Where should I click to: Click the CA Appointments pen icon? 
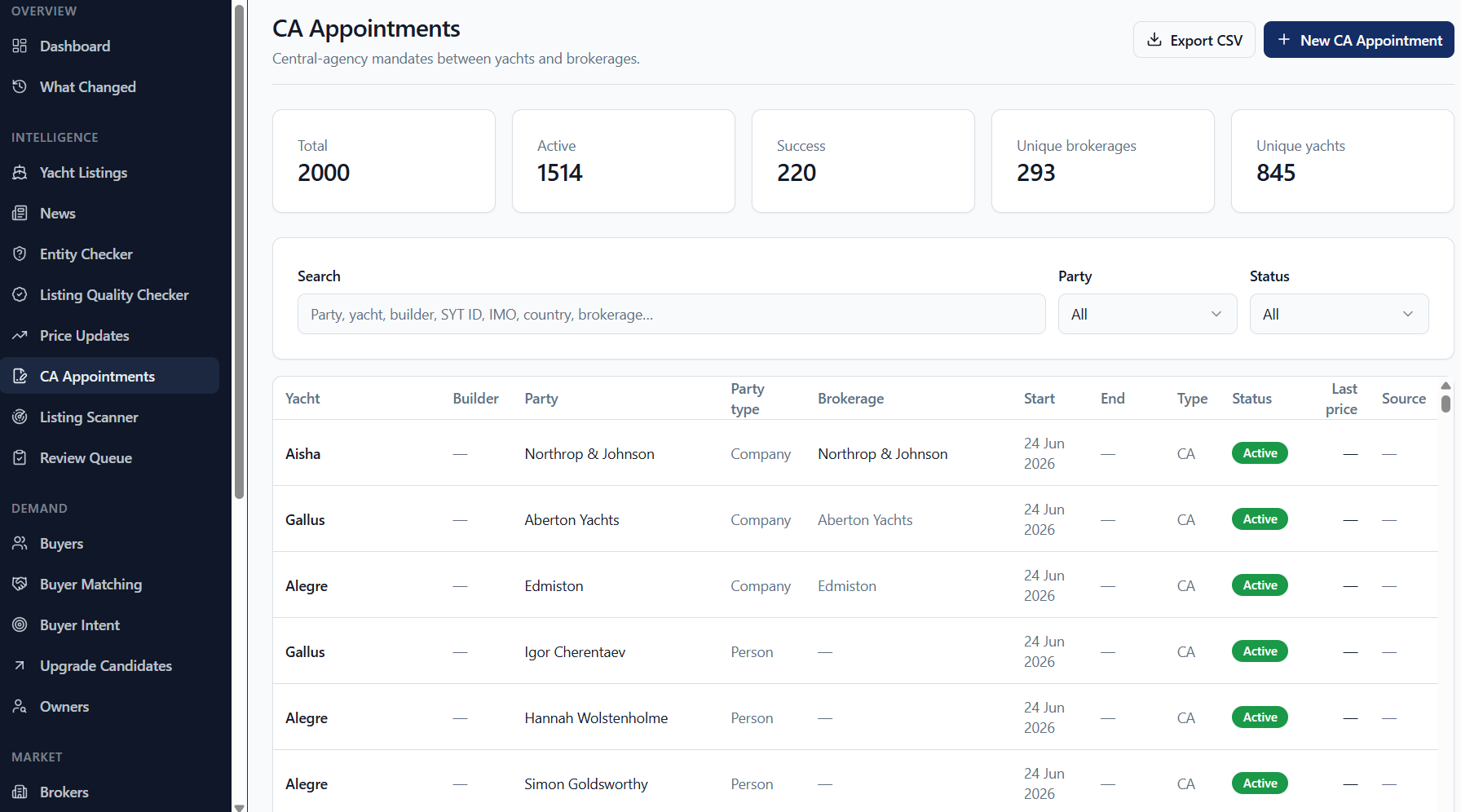pyautogui.click(x=20, y=376)
